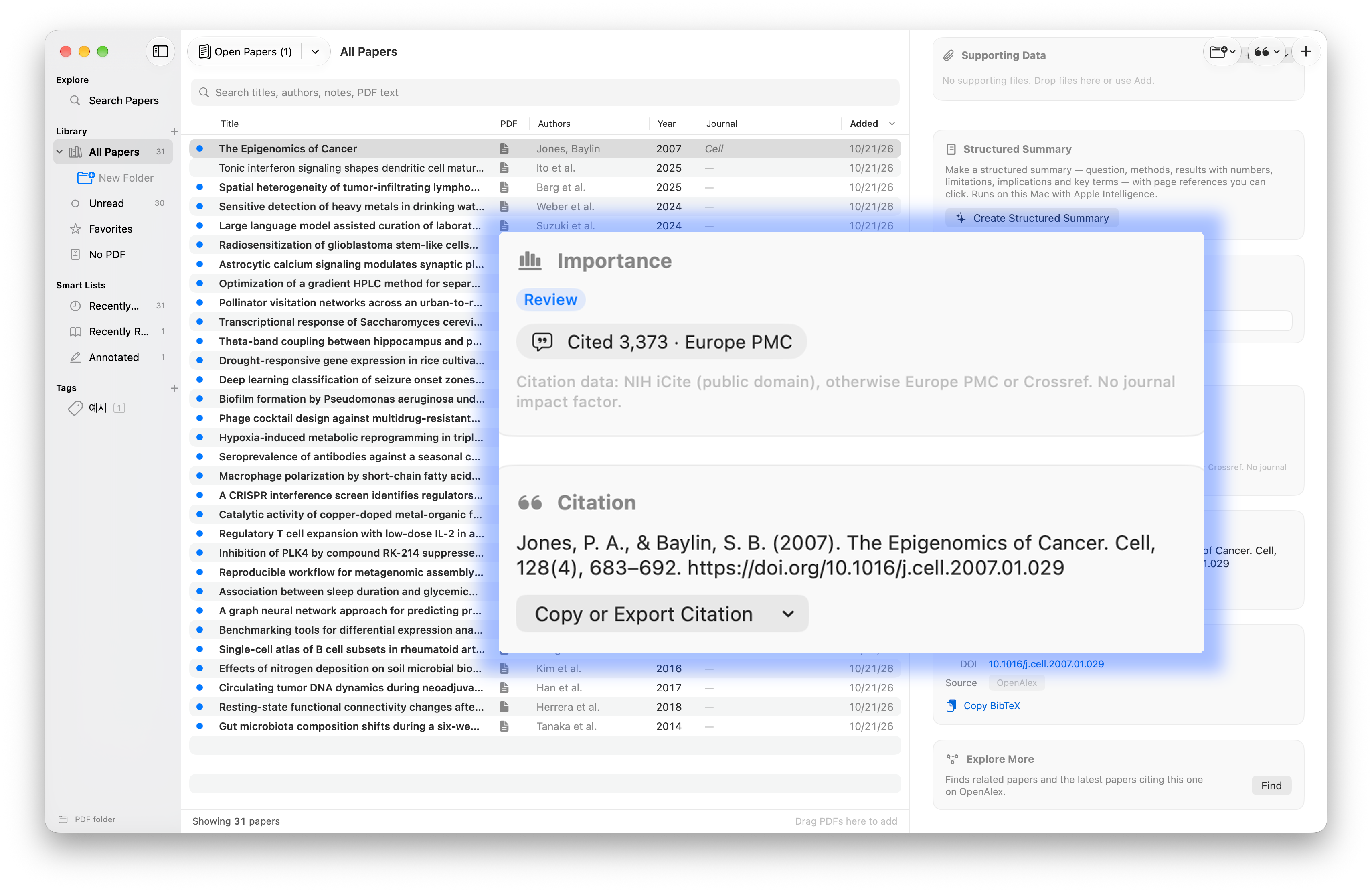Open Search Papers in the sidebar
The image size is (1372, 892).
tap(113, 100)
